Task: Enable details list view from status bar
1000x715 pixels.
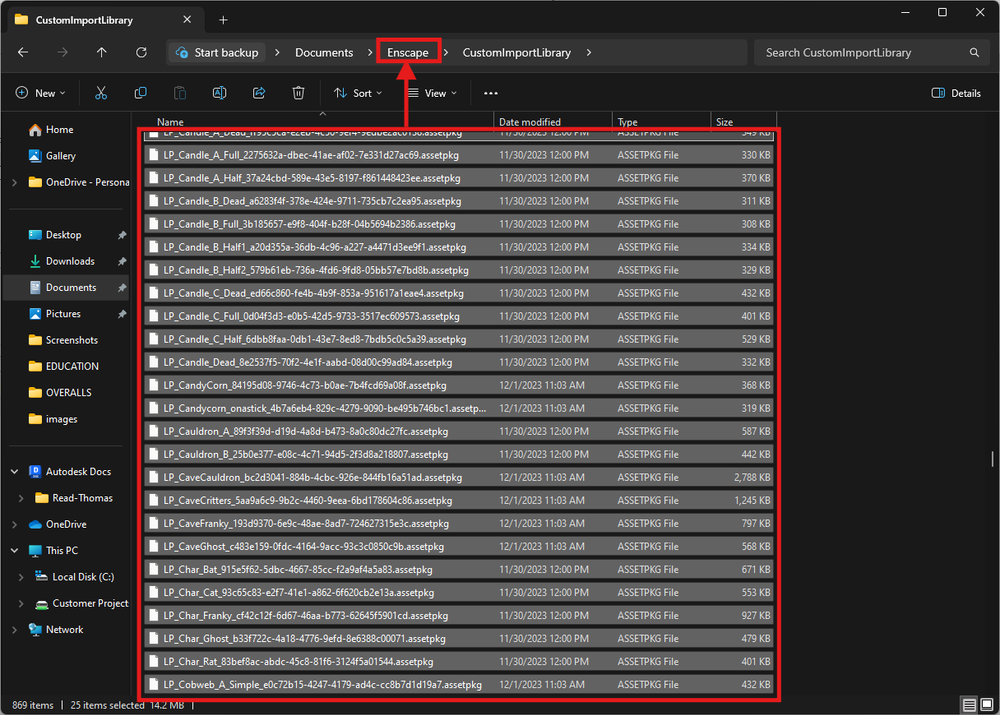Action: (x=969, y=704)
